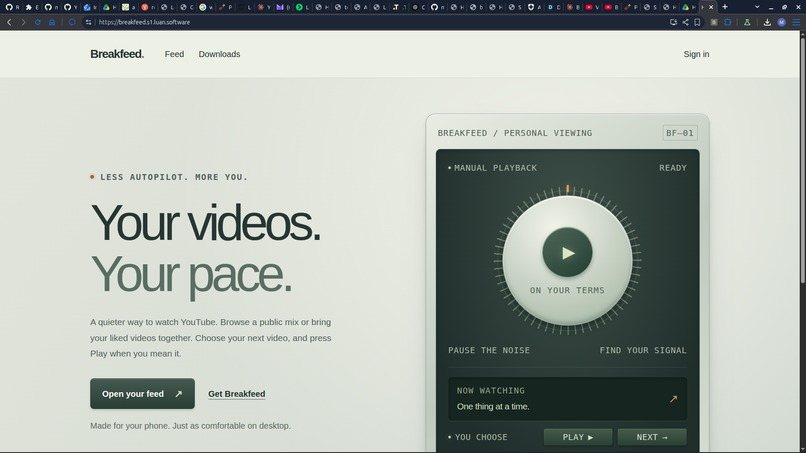
Task: Click the green flask icon in toolbar
Action: [747, 22]
